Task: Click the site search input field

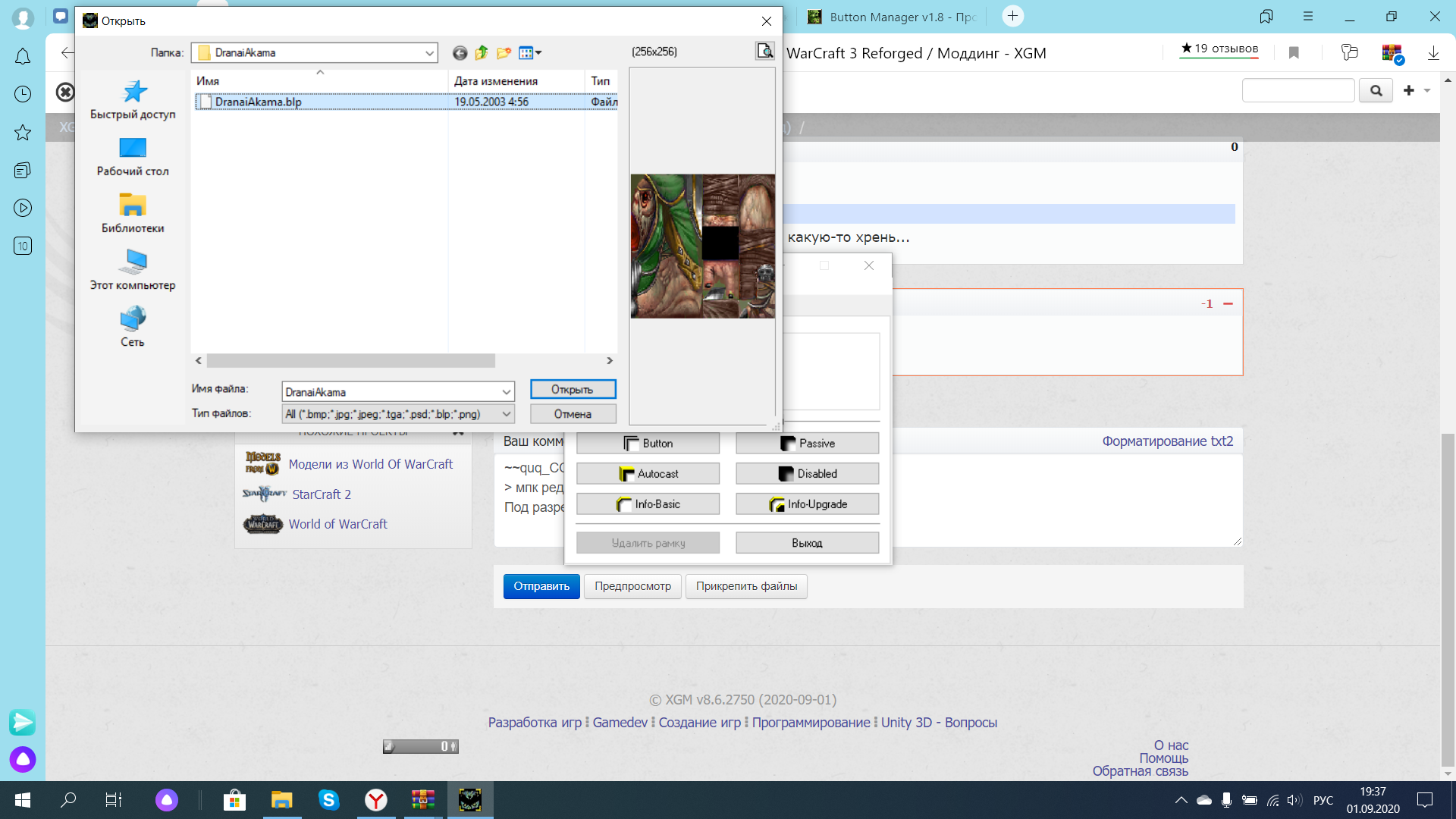Action: point(1298,90)
